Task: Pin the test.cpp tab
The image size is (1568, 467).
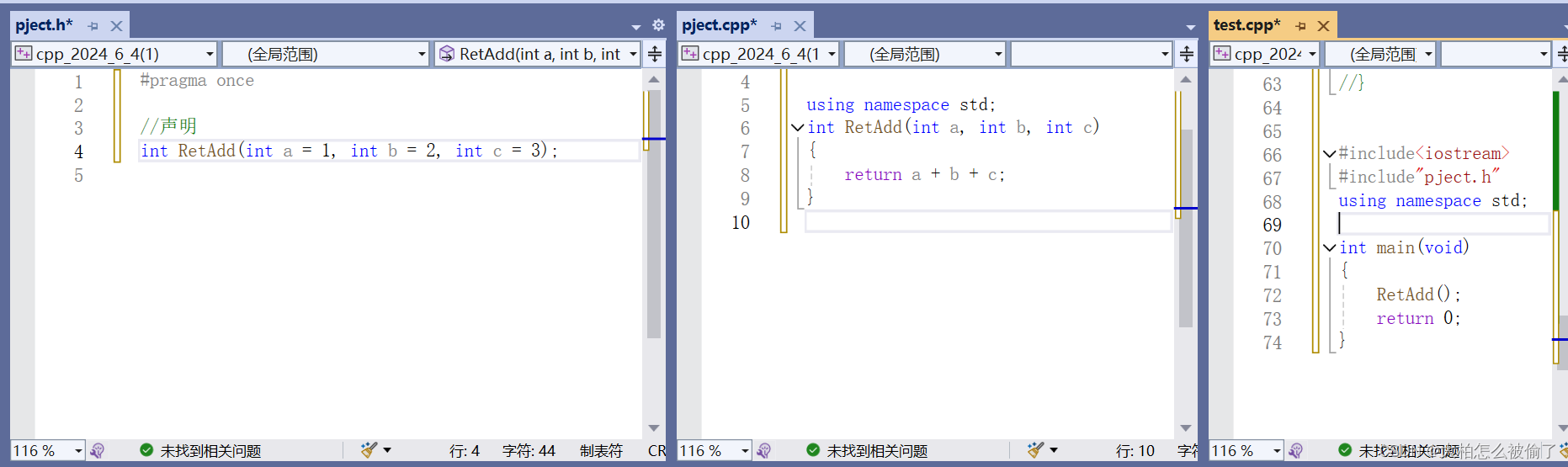Action: click(1300, 26)
